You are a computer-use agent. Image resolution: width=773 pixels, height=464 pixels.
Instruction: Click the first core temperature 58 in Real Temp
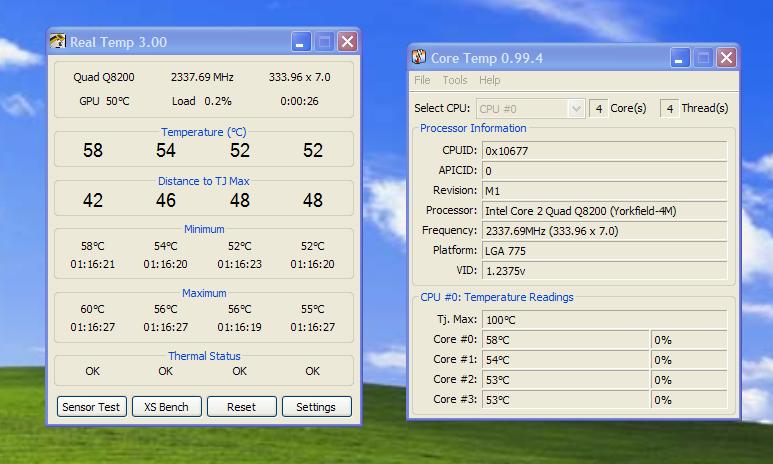click(x=93, y=150)
